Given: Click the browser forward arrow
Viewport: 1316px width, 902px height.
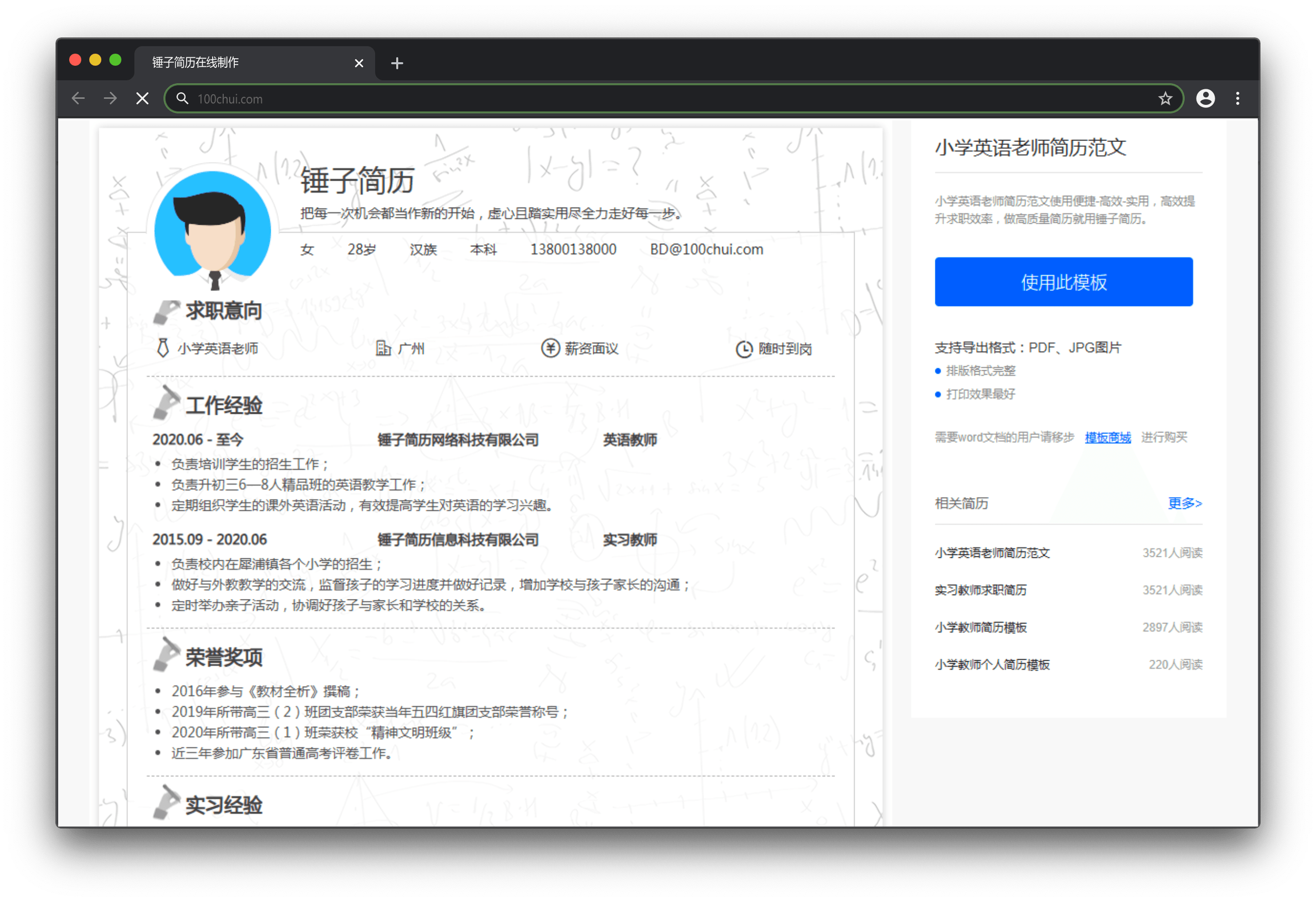Looking at the screenshot, I should (110, 99).
